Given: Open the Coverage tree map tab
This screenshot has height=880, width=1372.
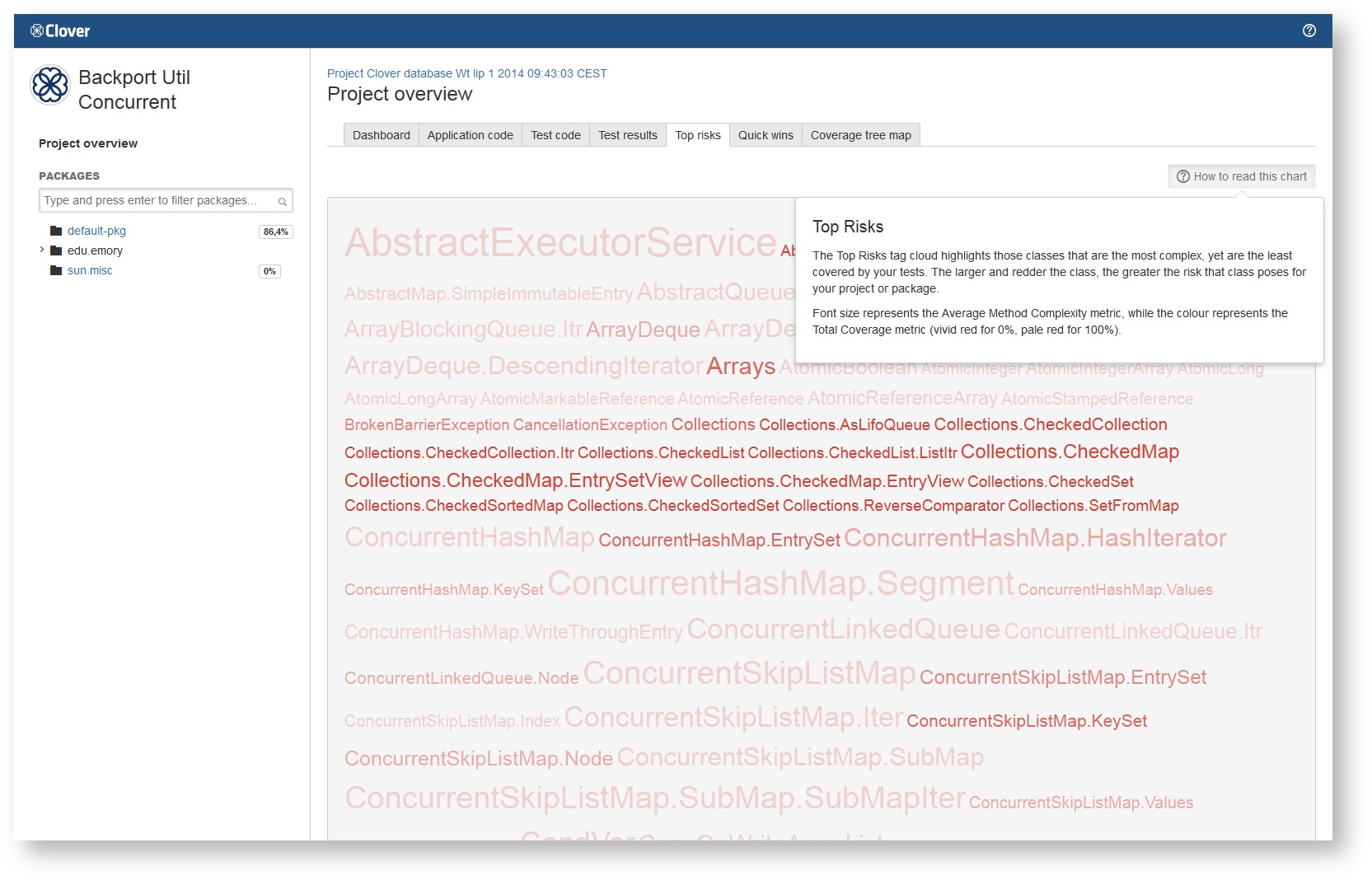Looking at the screenshot, I should [861, 135].
